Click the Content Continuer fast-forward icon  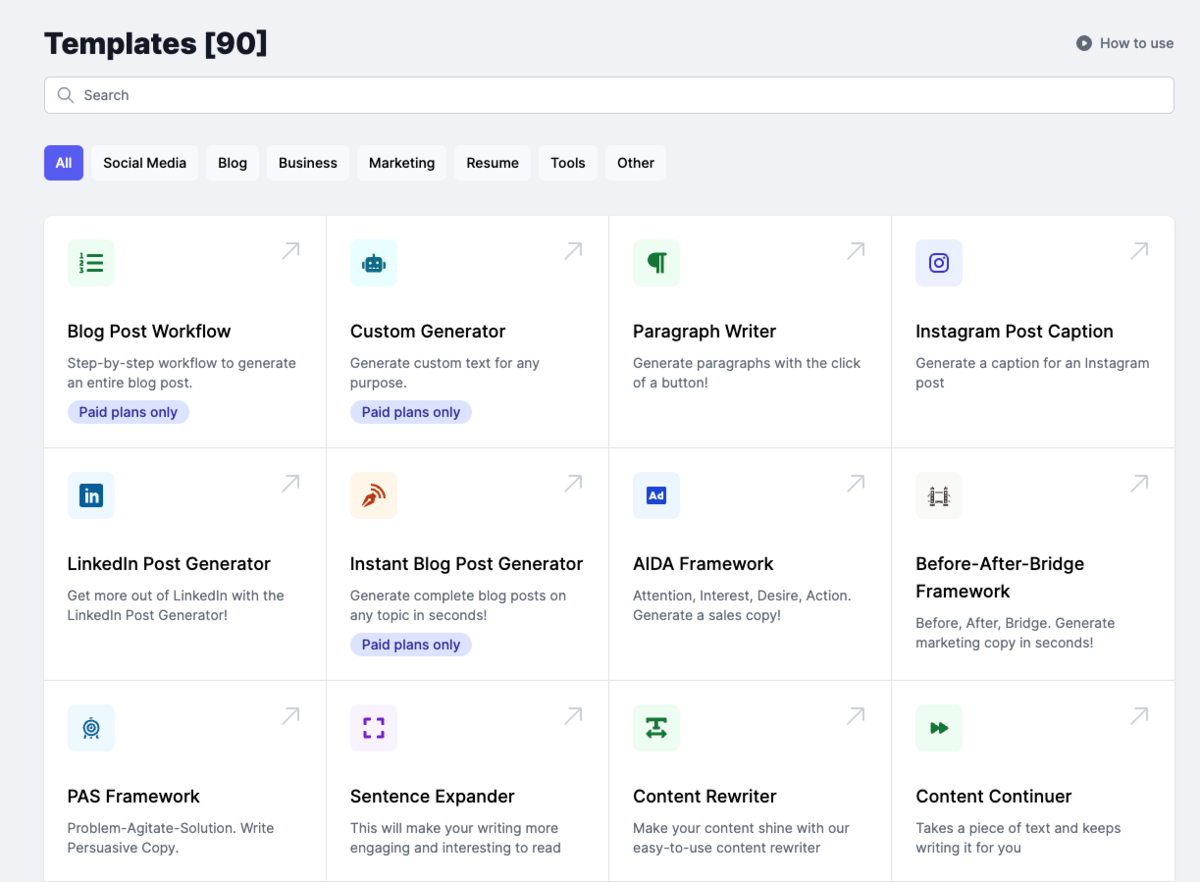click(x=938, y=728)
